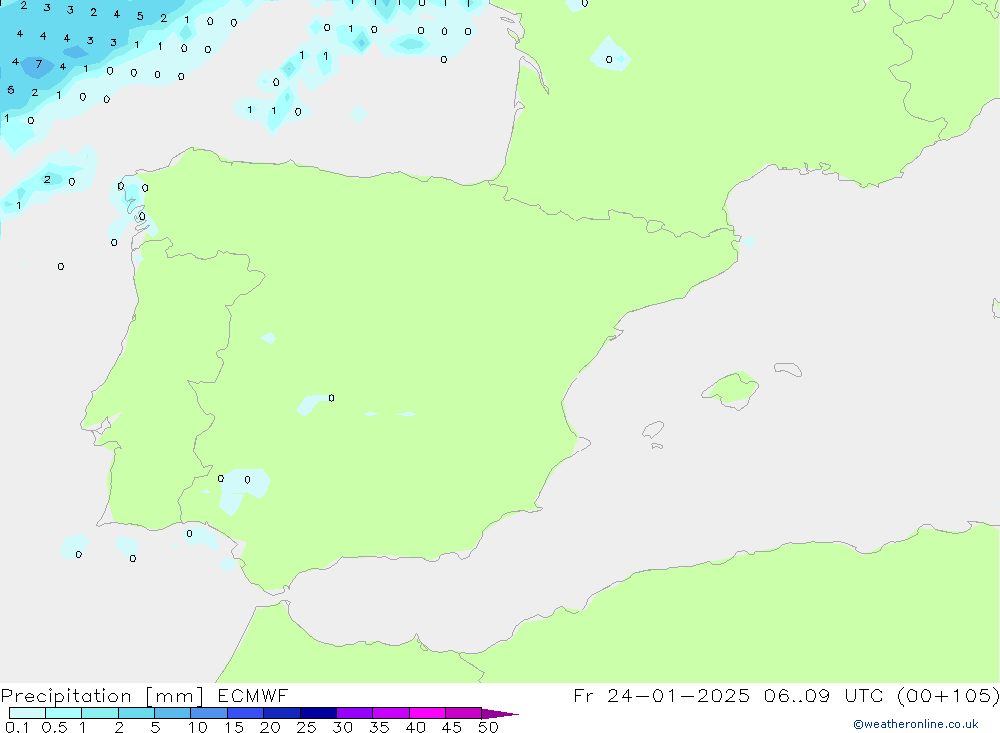Click the 0 marker in central Spain

click(331, 399)
